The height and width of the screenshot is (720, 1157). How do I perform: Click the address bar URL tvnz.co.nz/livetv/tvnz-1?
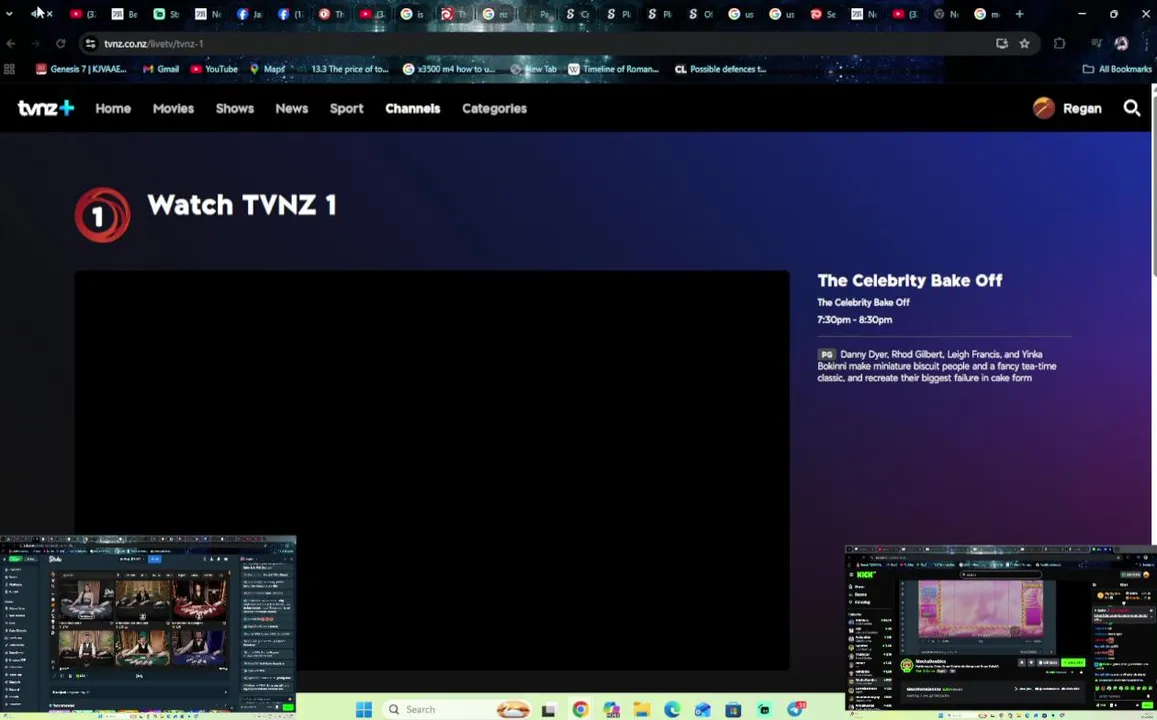coord(153,44)
